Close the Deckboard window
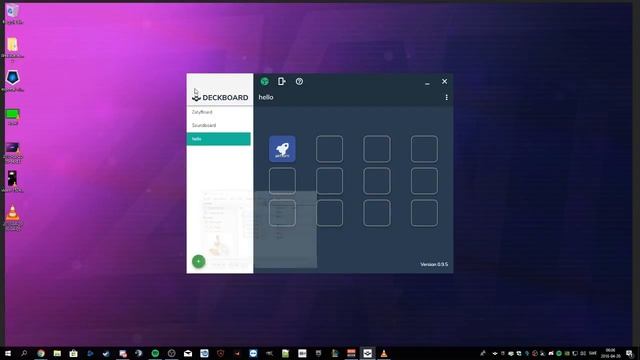 [444, 81]
